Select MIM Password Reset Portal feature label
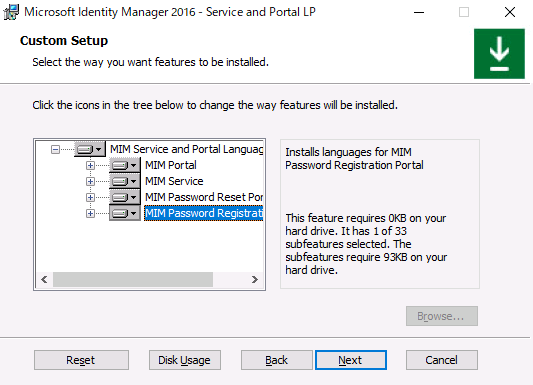This screenshot has height=385, width=533. 204,197
